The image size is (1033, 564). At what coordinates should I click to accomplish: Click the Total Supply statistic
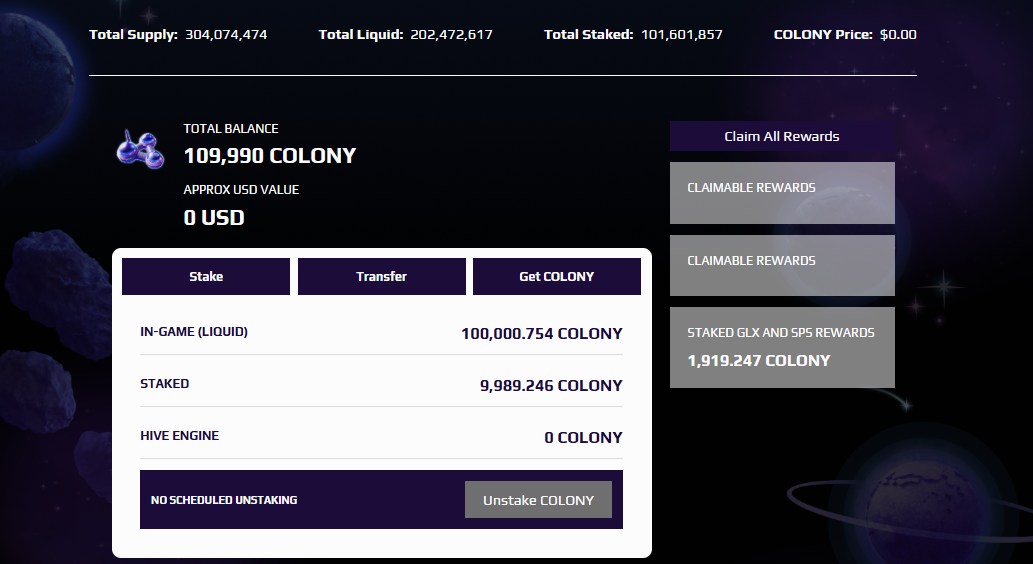click(179, 34)
